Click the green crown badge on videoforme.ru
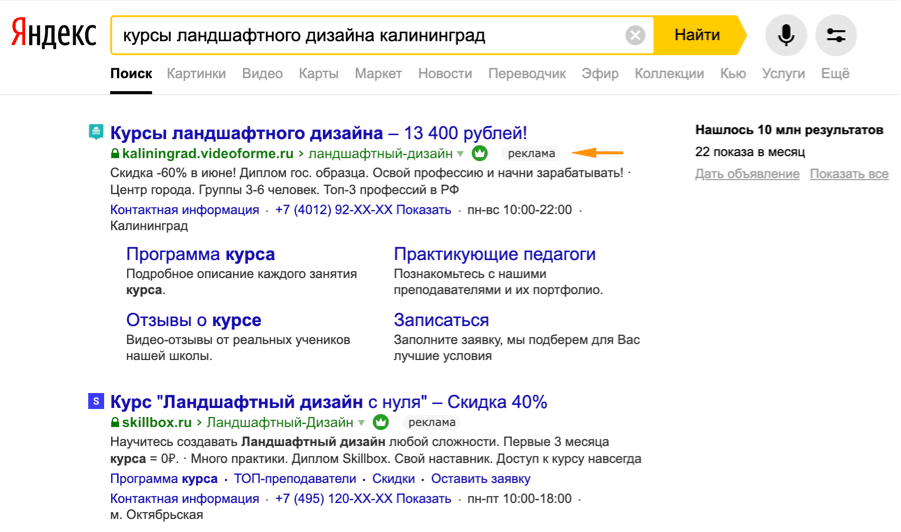This screenshot has width=901, height=532. coord(480,153)
